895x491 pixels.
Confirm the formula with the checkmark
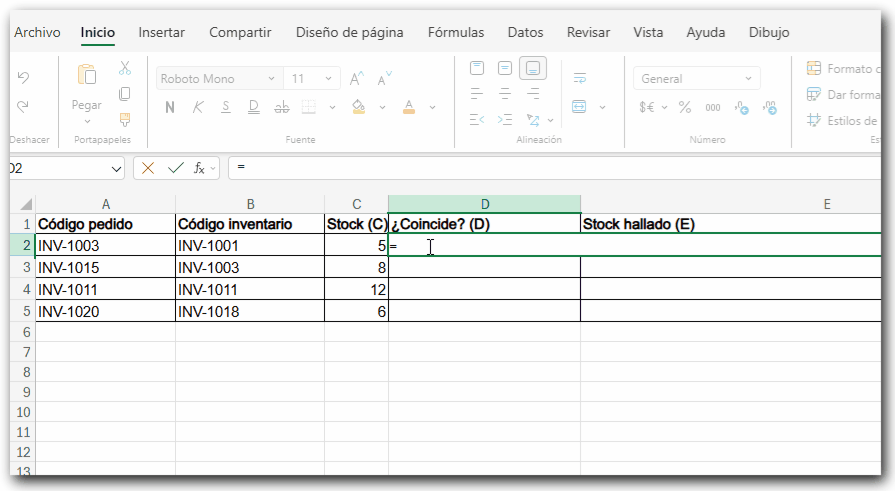coord(176,168)
